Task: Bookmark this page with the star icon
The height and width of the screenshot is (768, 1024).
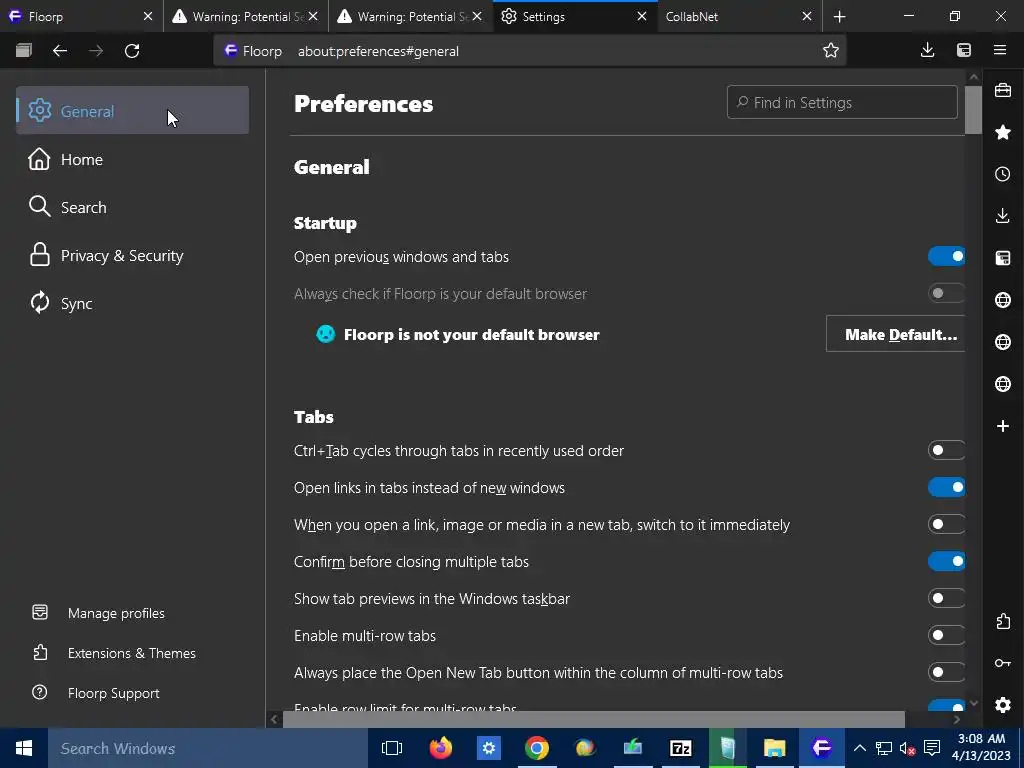Action: tap(831, 51)
